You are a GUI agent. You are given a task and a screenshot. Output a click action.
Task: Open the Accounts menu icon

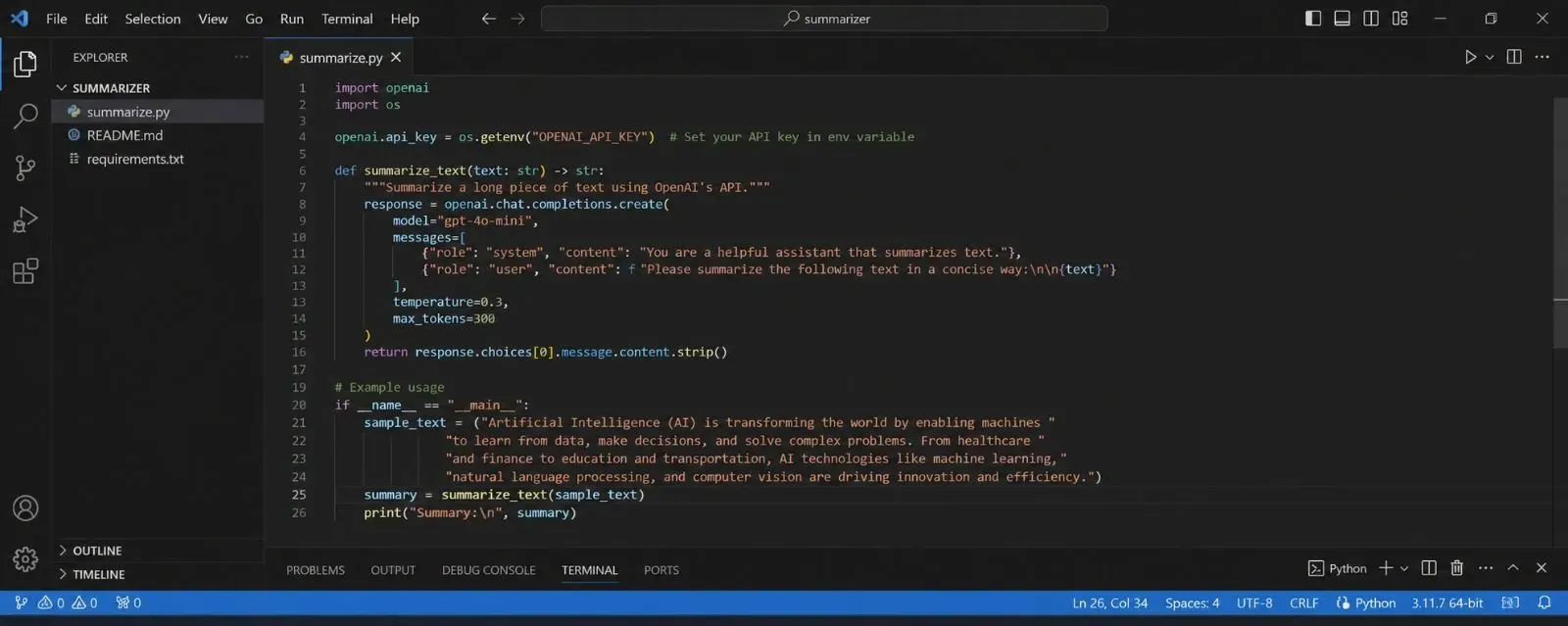[25, 508]
